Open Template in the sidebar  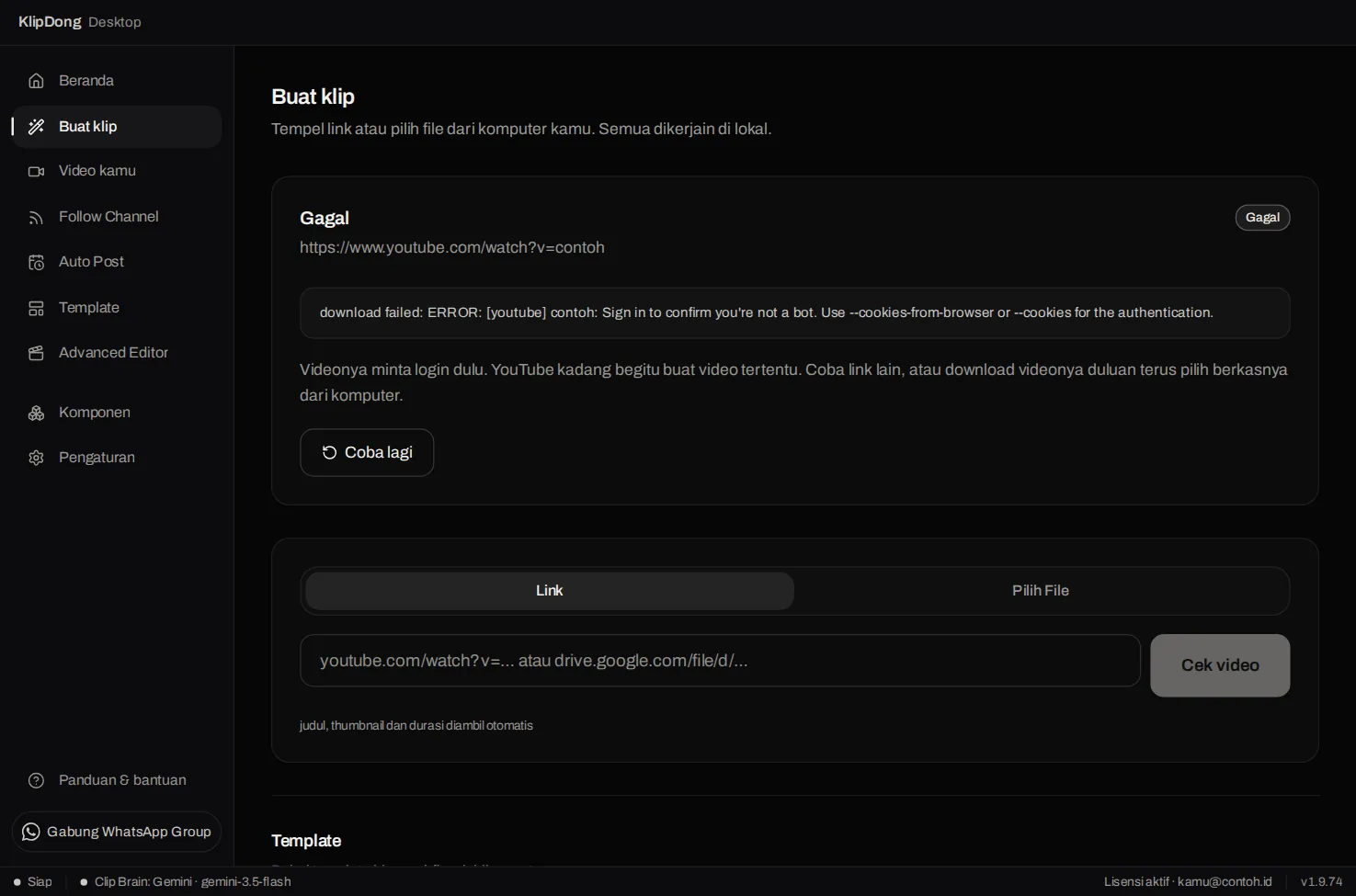pyautogui.click(x=117, y=308)
